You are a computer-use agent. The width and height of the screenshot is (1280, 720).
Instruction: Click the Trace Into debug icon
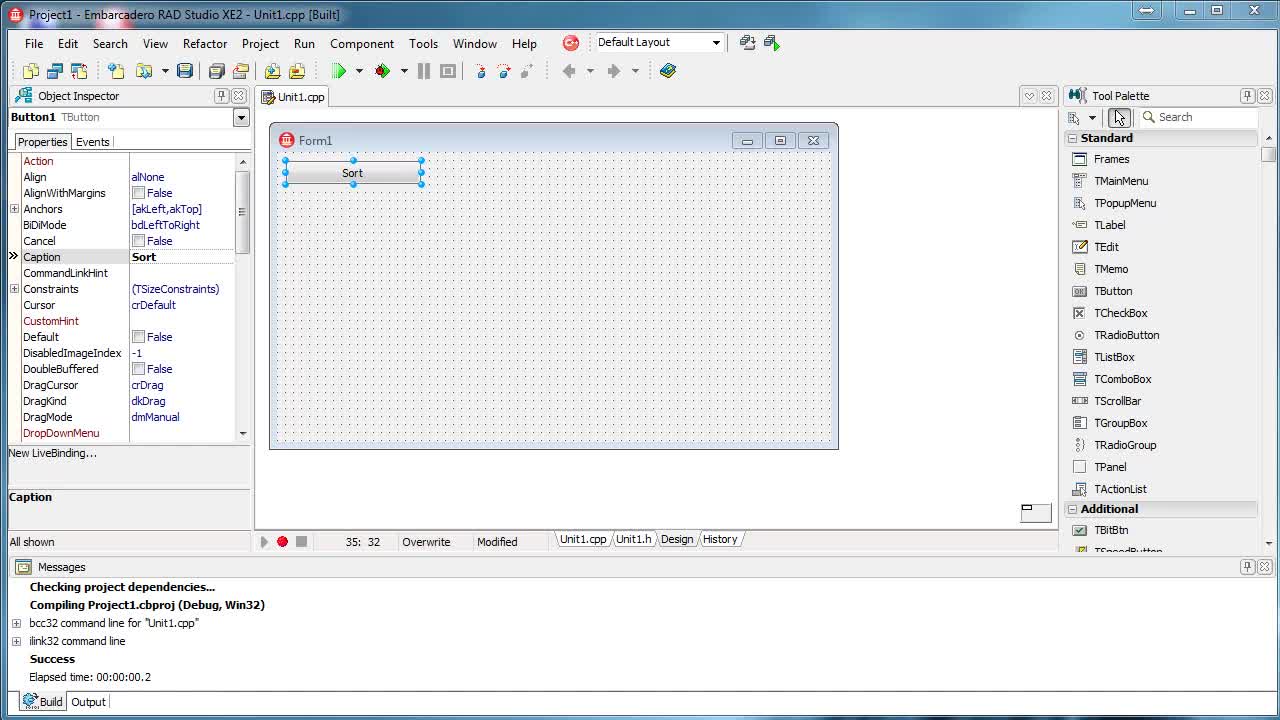480,71
